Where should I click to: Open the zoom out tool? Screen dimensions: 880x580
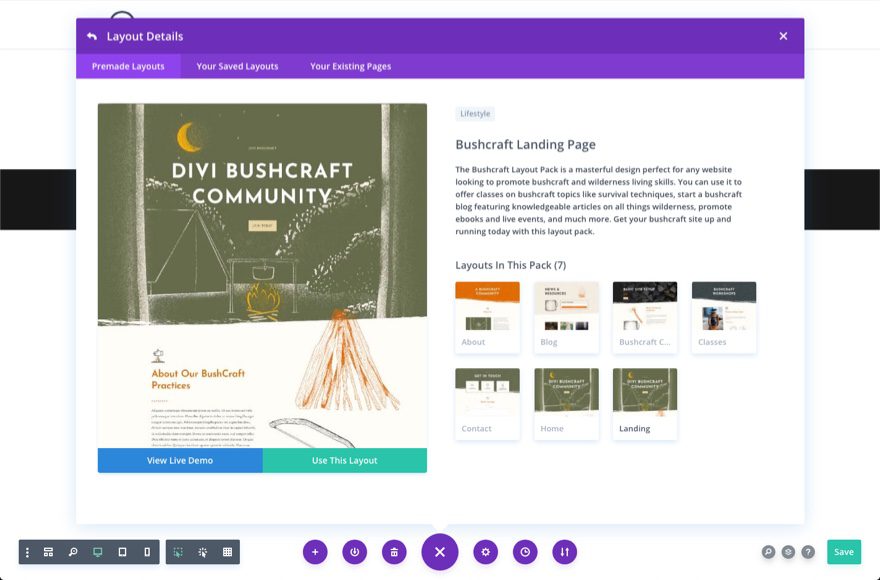71,551
